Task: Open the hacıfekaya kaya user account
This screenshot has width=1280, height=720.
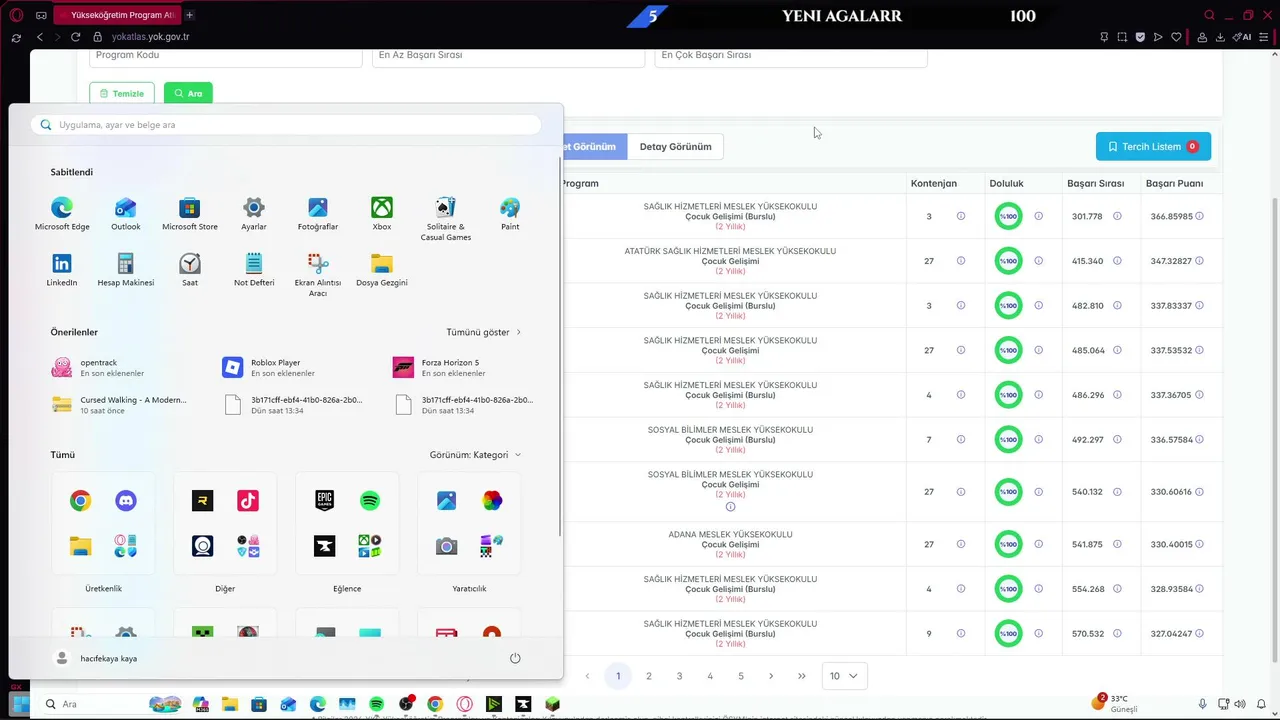Action: [x=96, y=658]
